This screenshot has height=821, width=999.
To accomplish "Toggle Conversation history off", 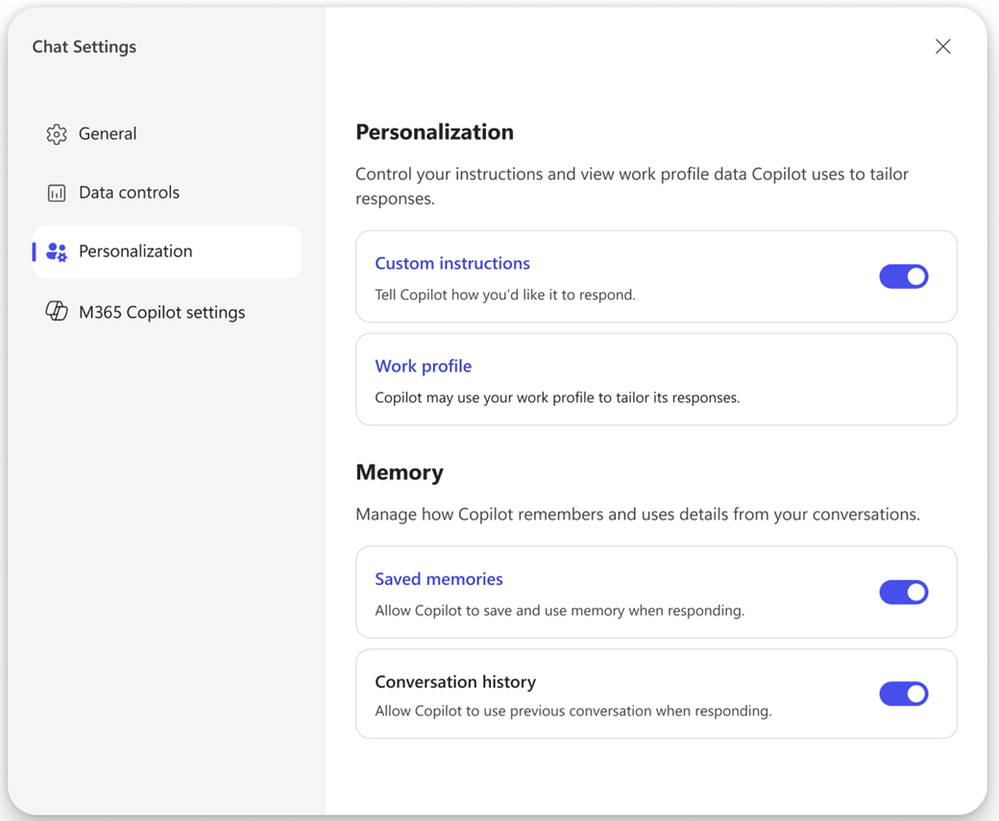I will pos(903,694).
